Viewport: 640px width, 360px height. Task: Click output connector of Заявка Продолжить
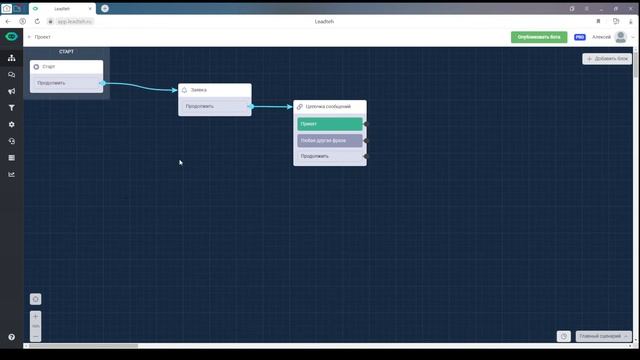251,106
